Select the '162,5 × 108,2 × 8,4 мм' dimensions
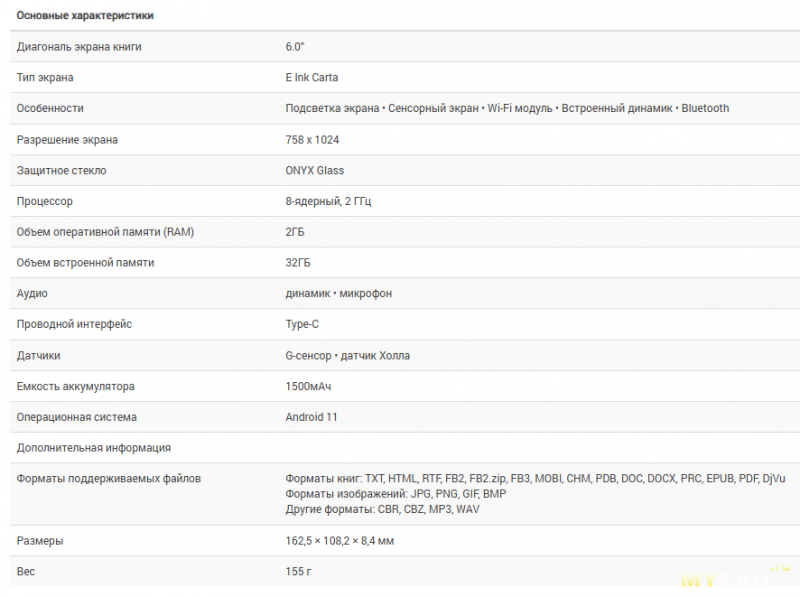The image size is (800, 597). 339,541
